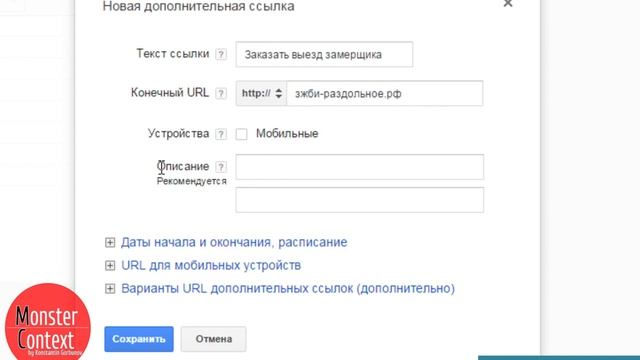The width and height of the screenshot is (640, 360).
Task: Click the help icon next to Устройства
Action: click(221, 134)
